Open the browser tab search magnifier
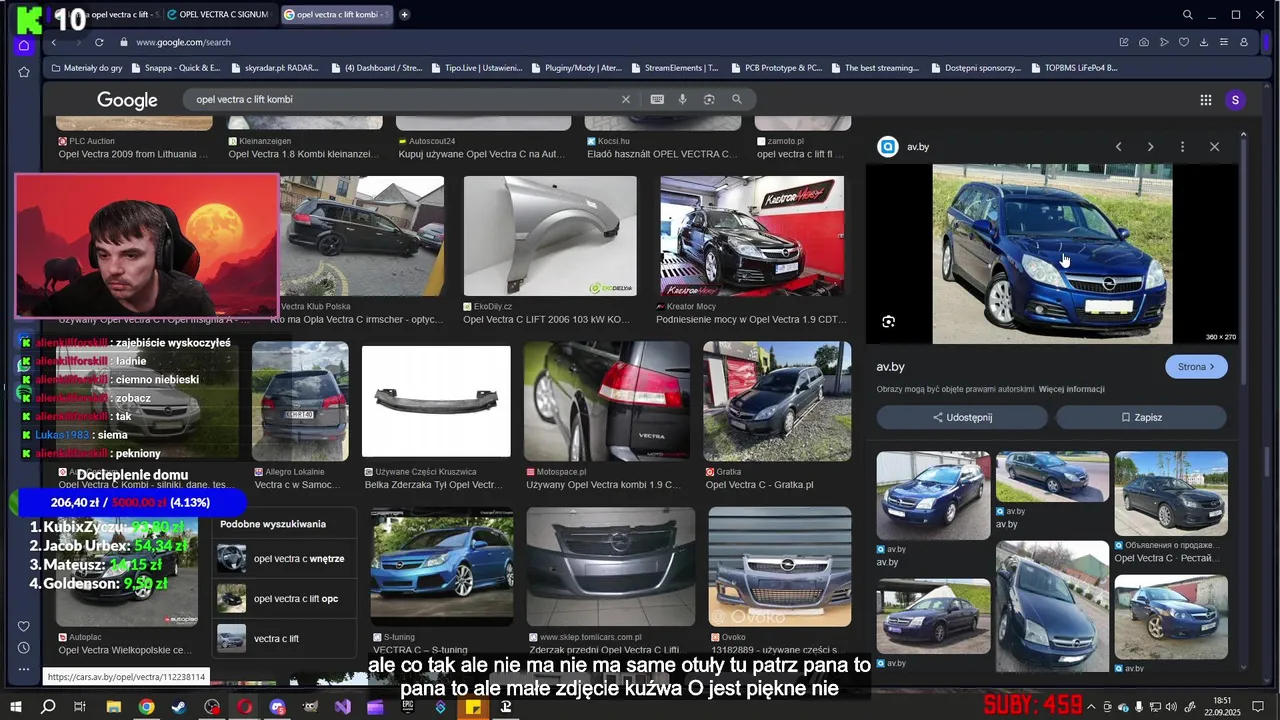 [x=1187, y=15]
